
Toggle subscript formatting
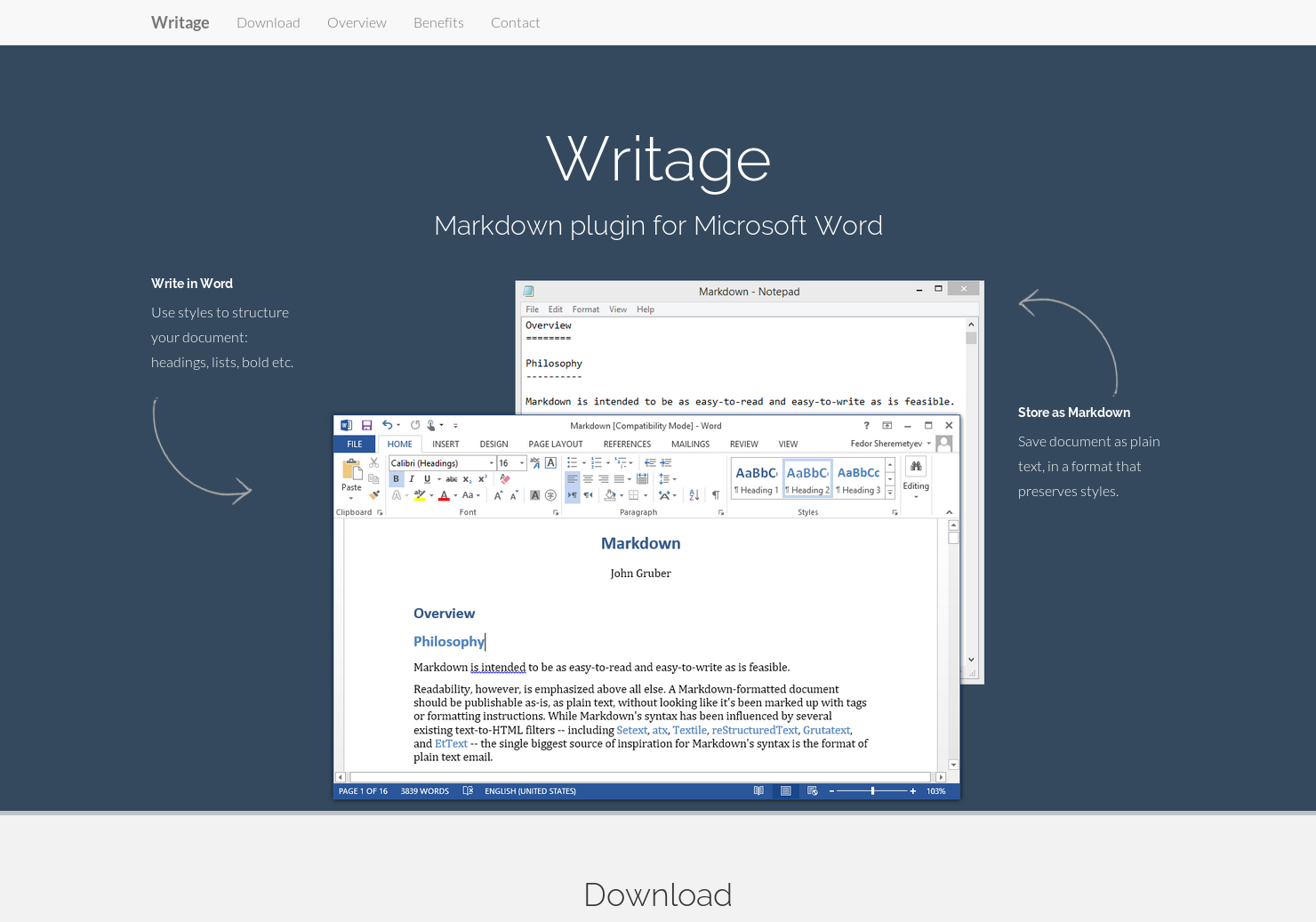coord(466,479)
